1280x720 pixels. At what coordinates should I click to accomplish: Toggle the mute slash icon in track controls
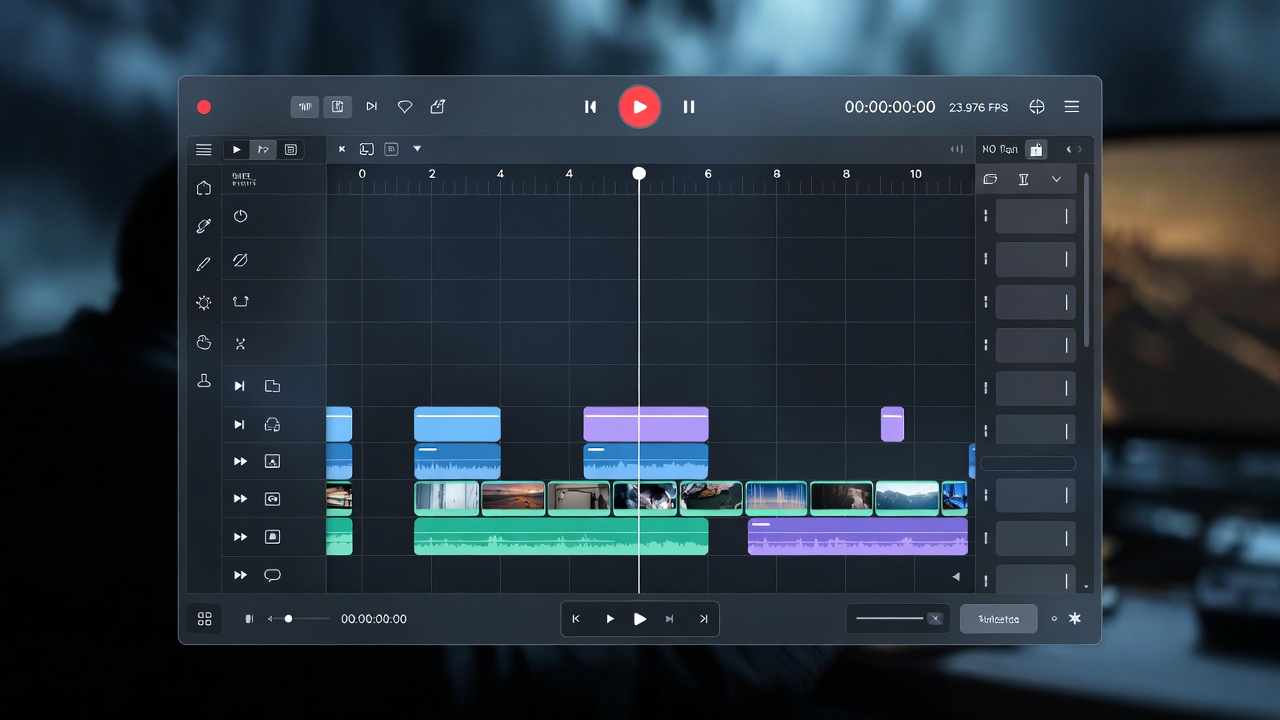(240, 259)
